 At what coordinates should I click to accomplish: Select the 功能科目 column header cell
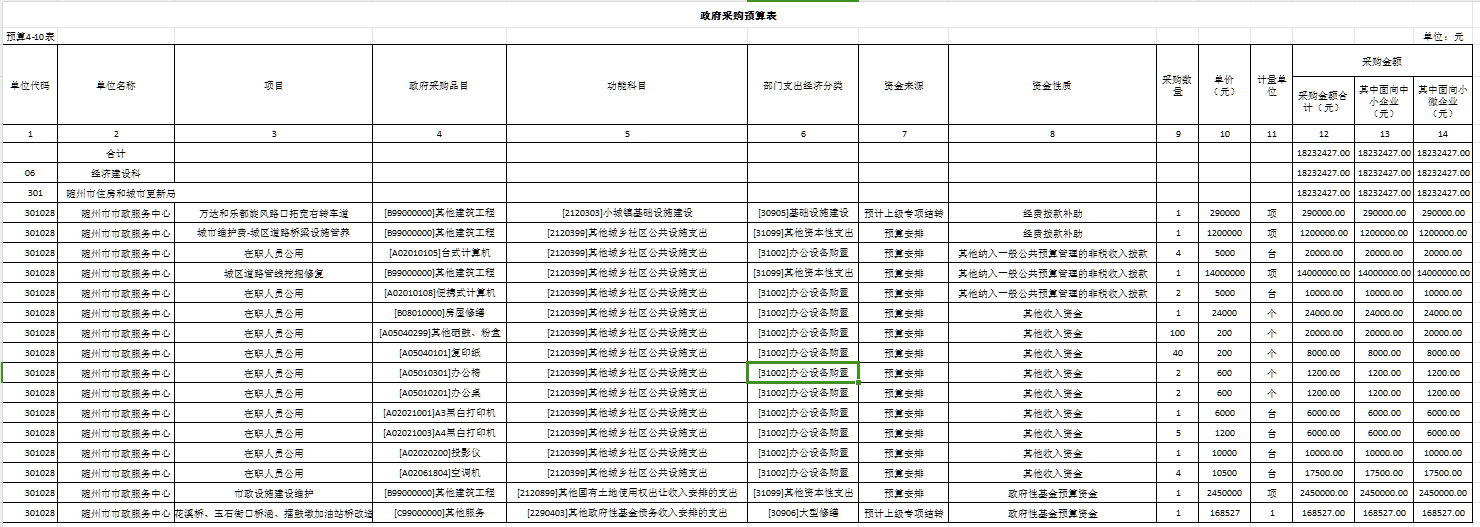pyautogui.click(x=627, y=86)
